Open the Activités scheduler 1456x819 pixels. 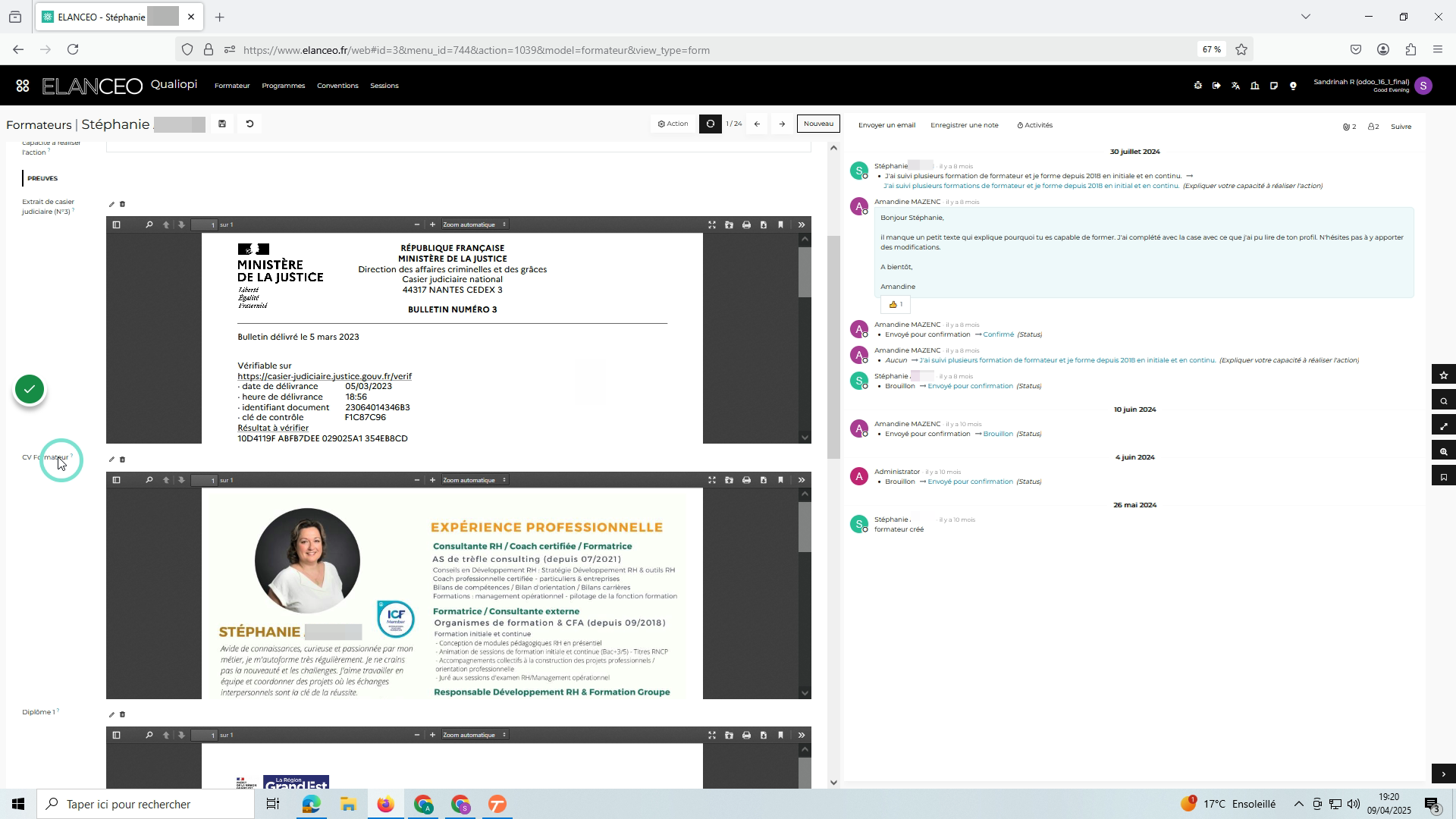[1034, 125]
